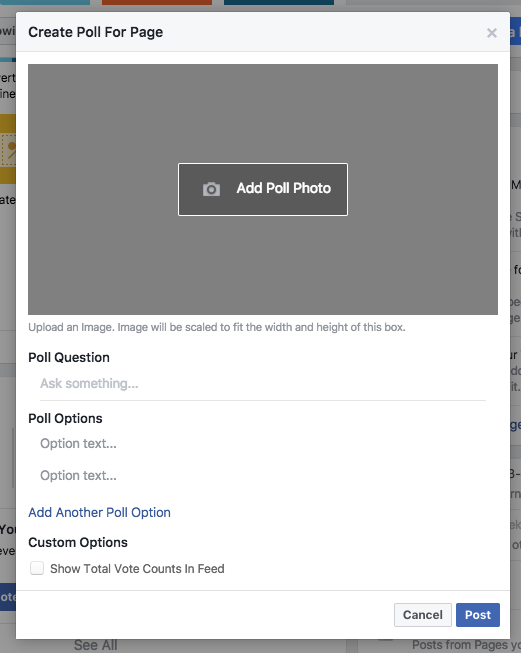Click the blue button beside the dialog's X

point(516,33)
